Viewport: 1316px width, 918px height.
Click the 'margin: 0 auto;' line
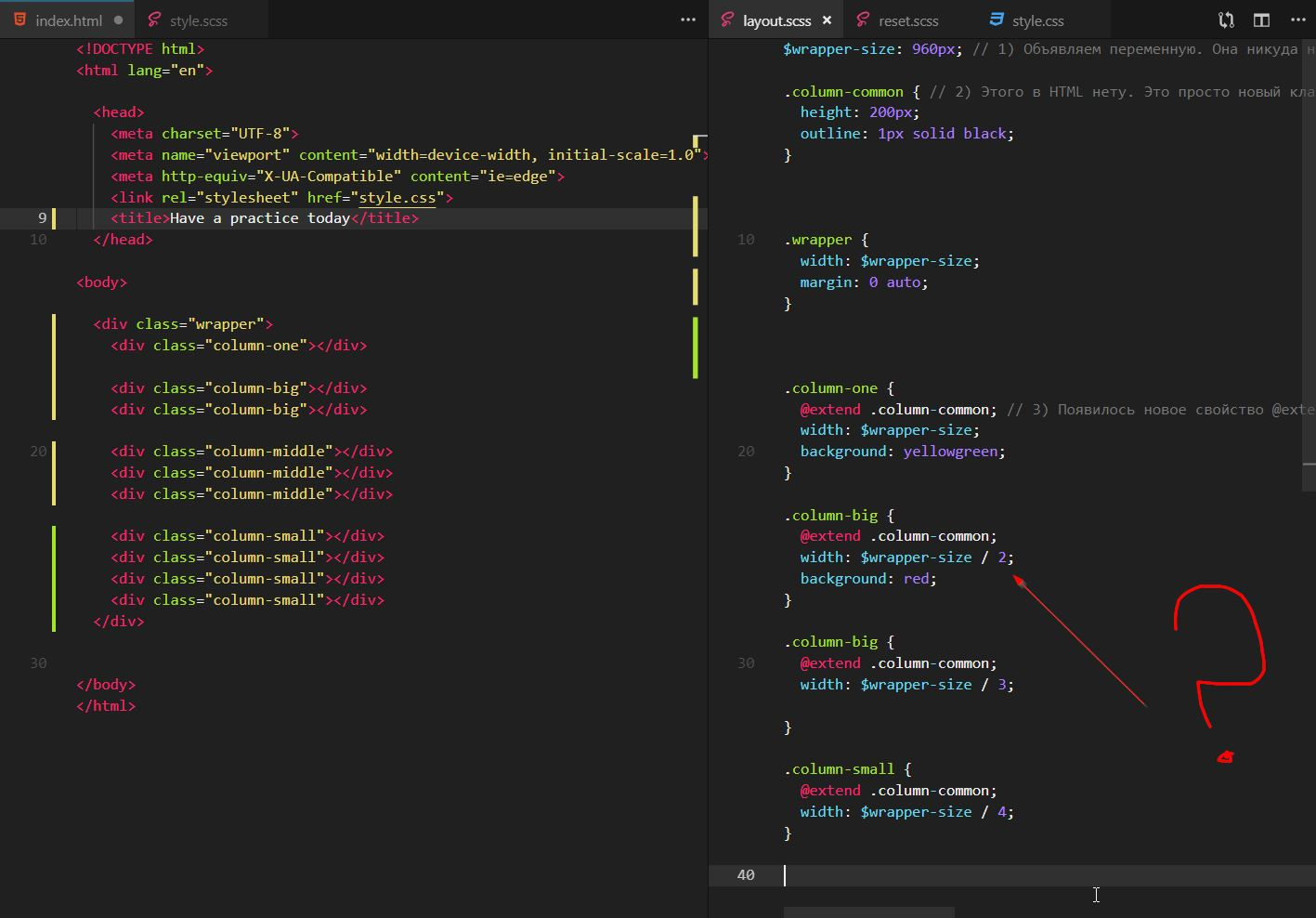(x=865, y=282)
